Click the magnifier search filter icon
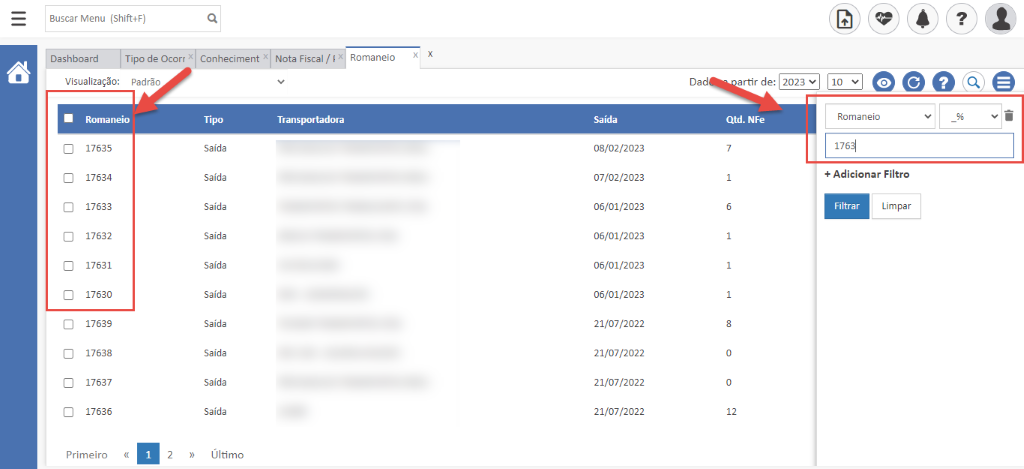 point(971,82)
